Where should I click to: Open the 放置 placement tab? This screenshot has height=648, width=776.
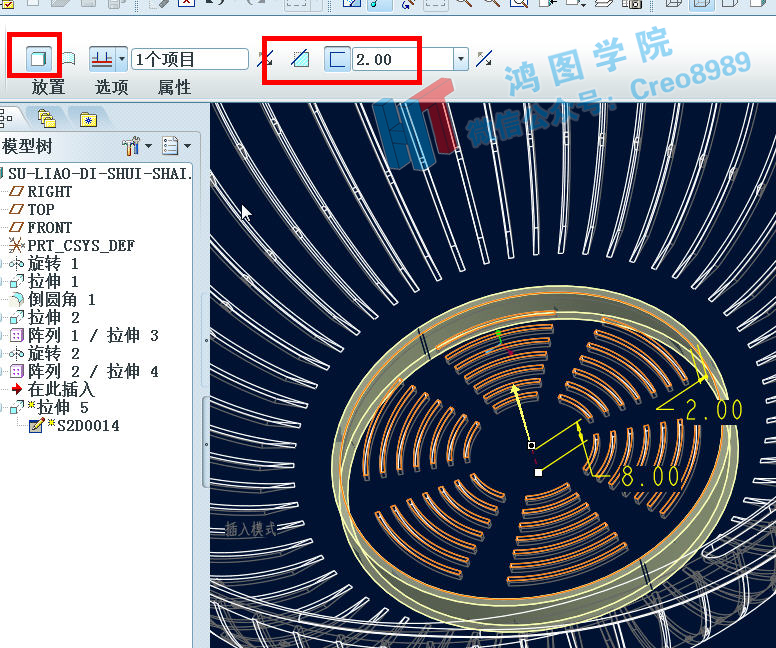(48, 87)
